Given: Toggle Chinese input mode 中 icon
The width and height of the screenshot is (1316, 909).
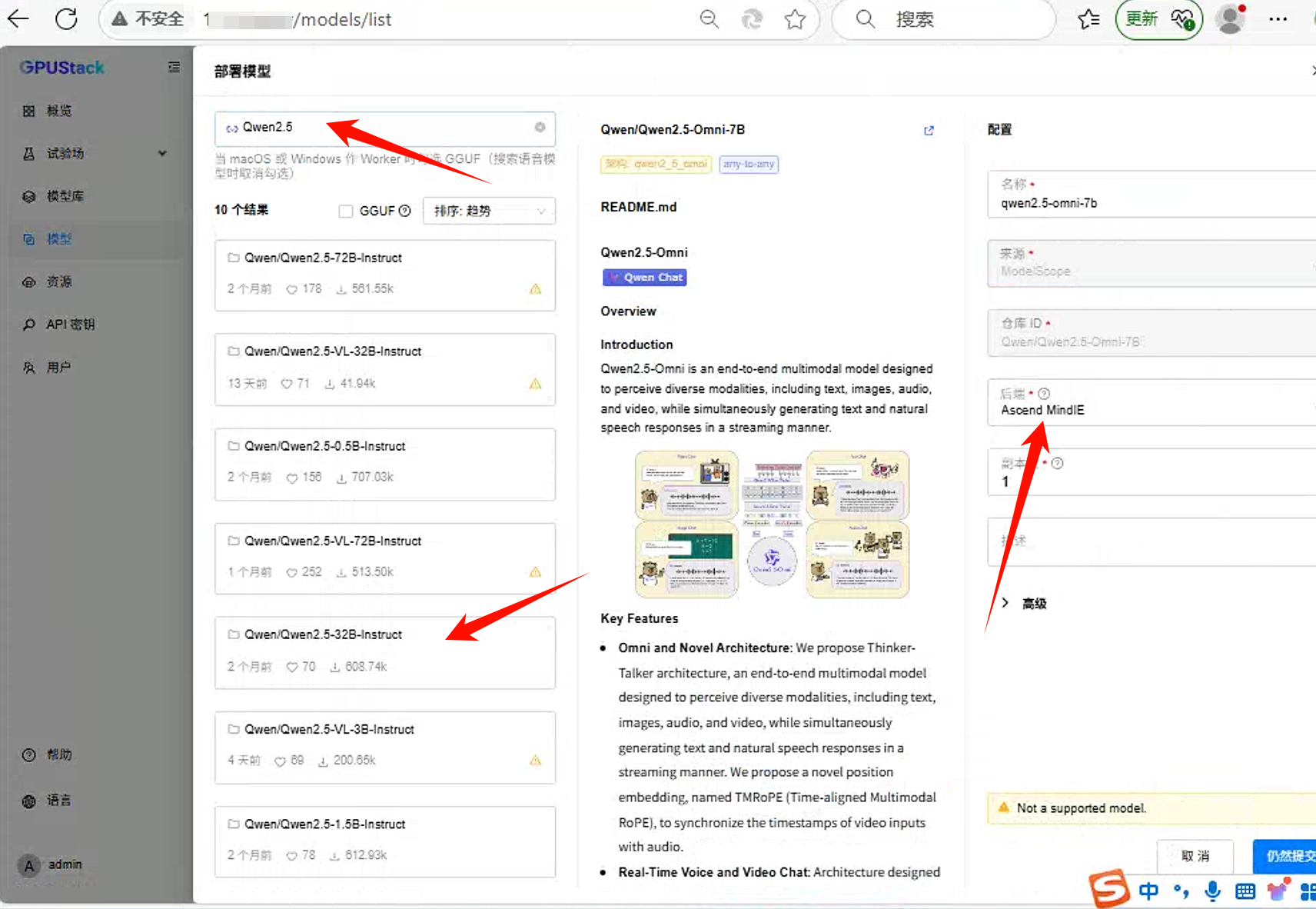Looking at the screenshot, I should tap(1148, 891).
